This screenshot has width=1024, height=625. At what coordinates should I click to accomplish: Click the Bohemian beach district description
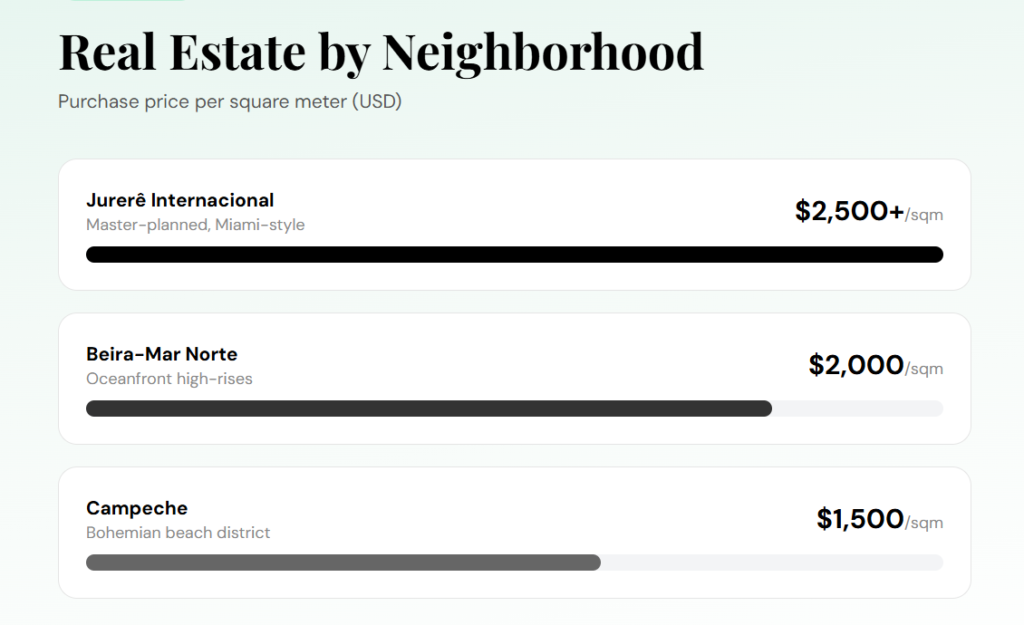tap(178, 533)
